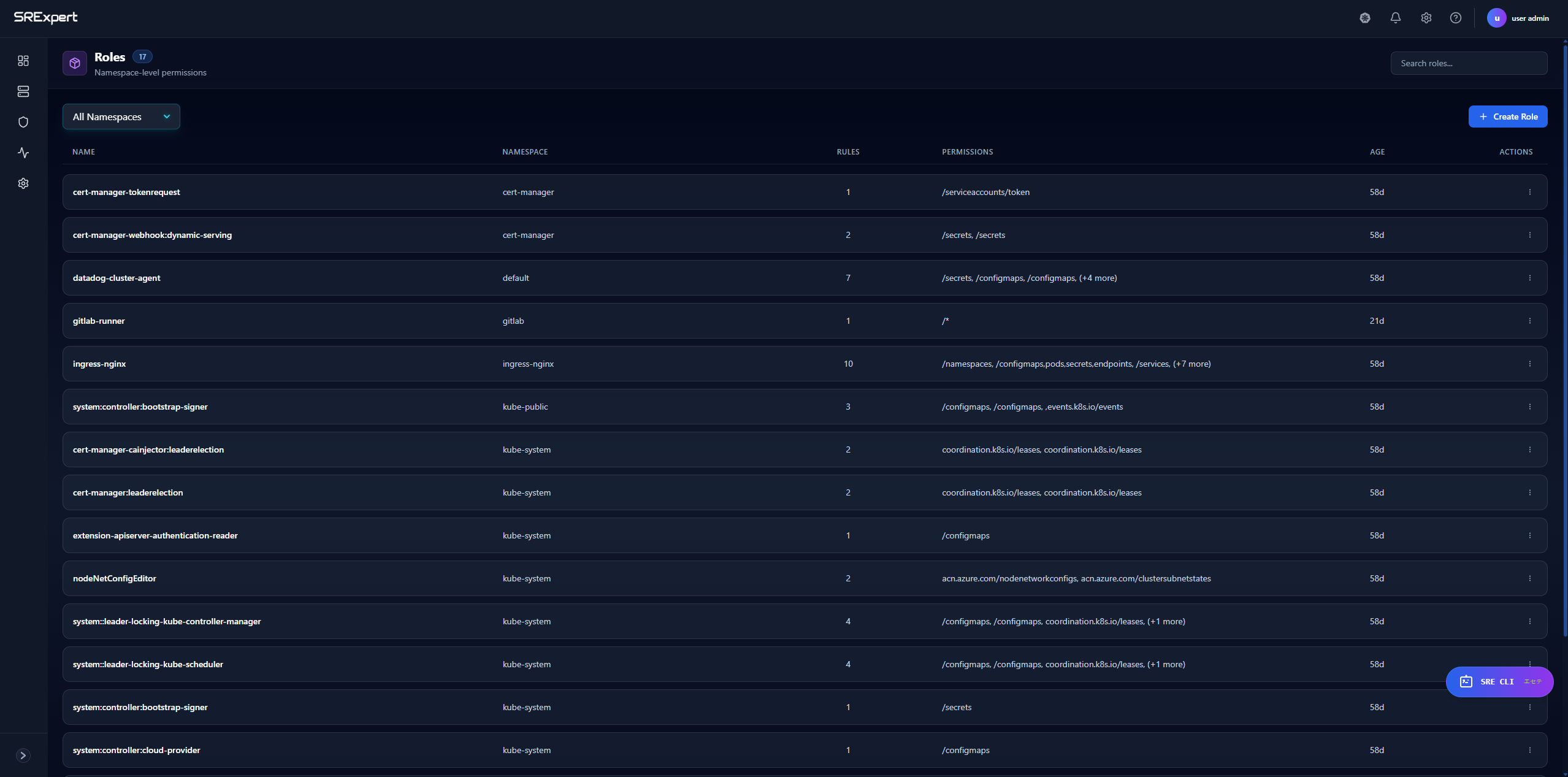Open the settings gear in the top bar
The height and width of the screenshot is (777, 1568).
[1426, 18]
